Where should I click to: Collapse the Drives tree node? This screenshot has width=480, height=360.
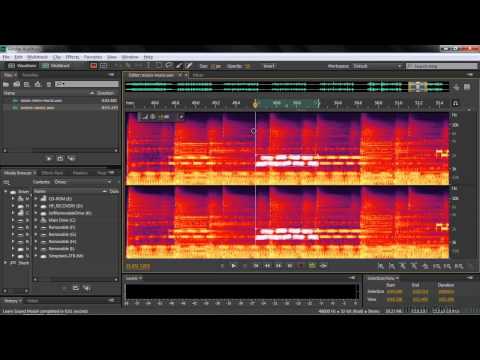pyautogui.click(x=6, y=192)
